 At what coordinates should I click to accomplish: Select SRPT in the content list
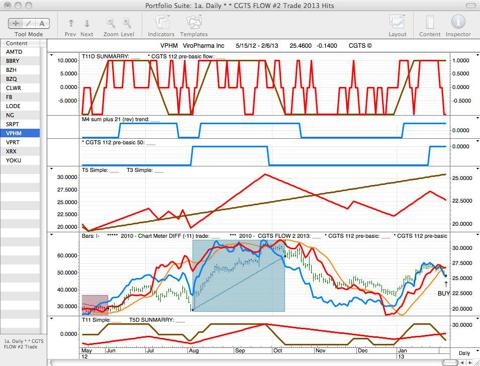(x=20, y=124)
